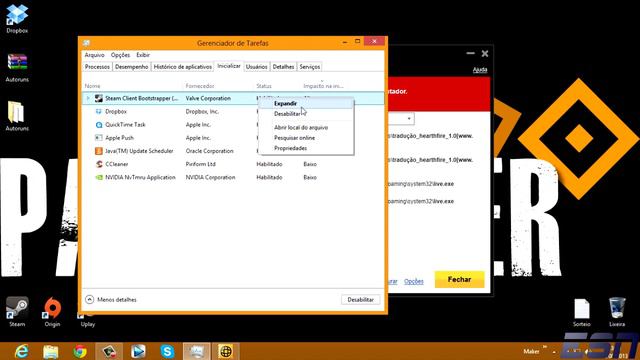Screen dimensions: 640x360
Task: Click the Piriform Ltd publisher cell
Action: click(200, 164)
